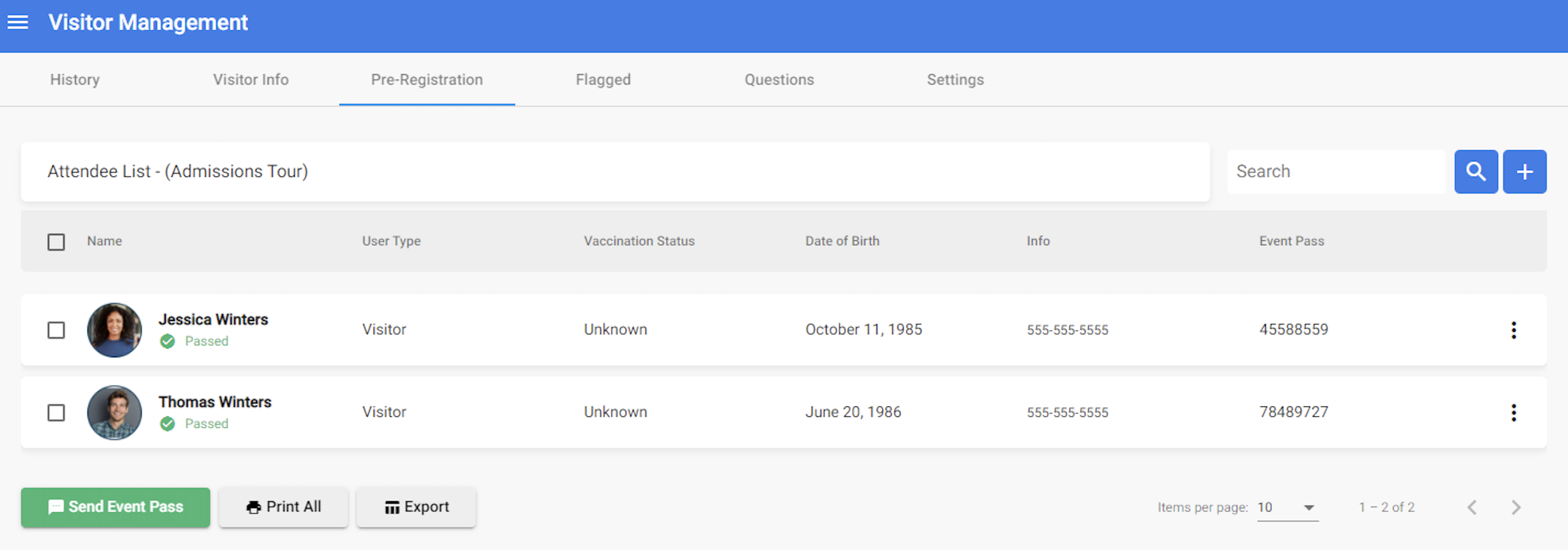The height and width of the screenshot is (550, 1568).
Task: Select the Pre-Registration tab
Action: [427, 80]
